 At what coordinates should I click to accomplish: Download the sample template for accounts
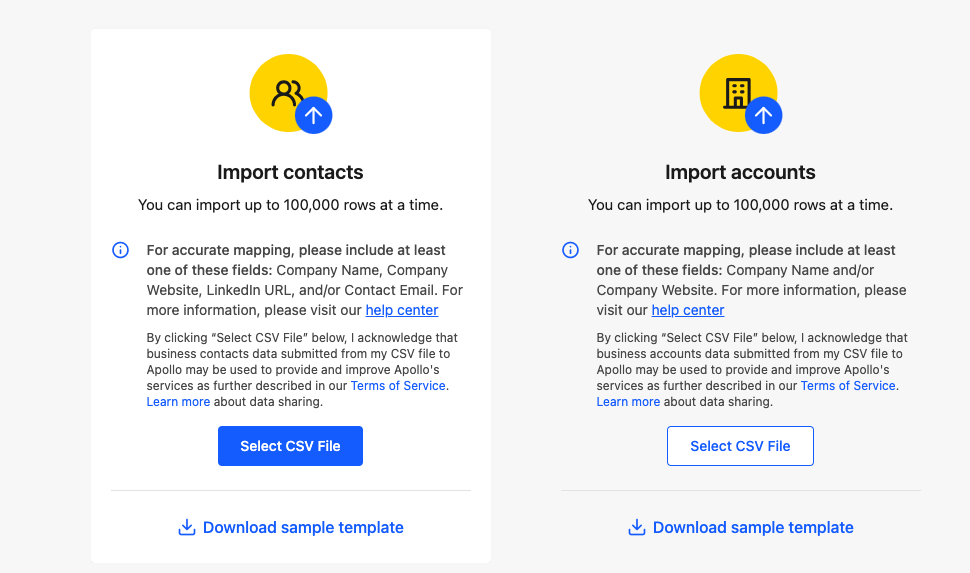pos(753,527)
